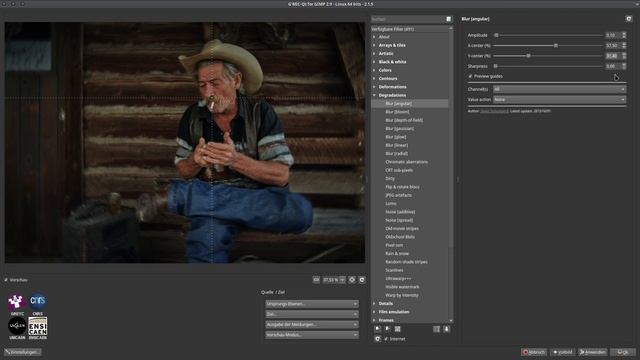Open the Channel(s) dropdown
Viewport: 640px width, 360px height.
[559, 89]
